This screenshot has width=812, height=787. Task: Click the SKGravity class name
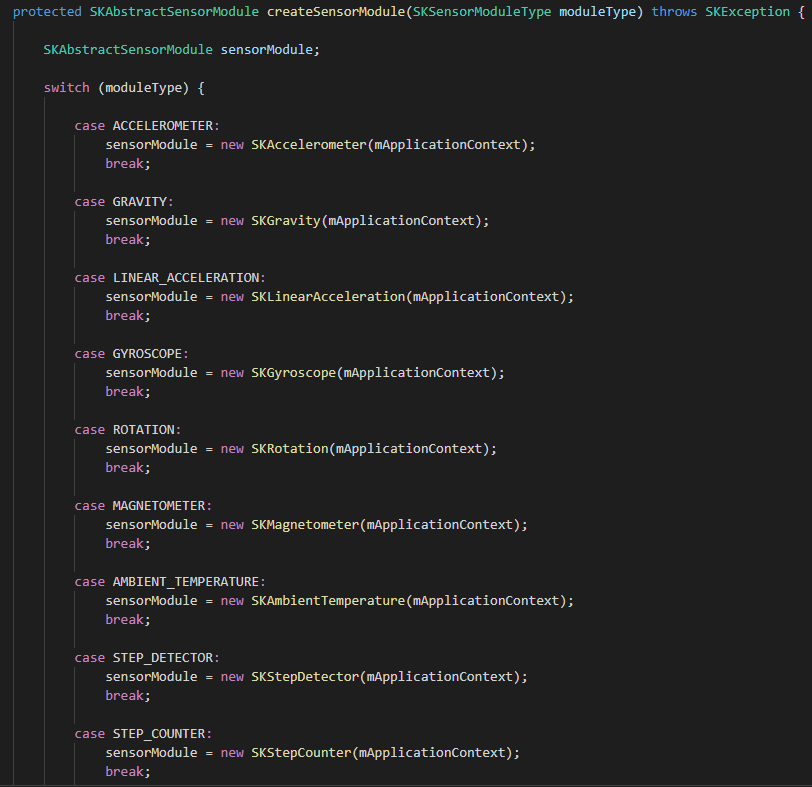click(x=286, y=220)
